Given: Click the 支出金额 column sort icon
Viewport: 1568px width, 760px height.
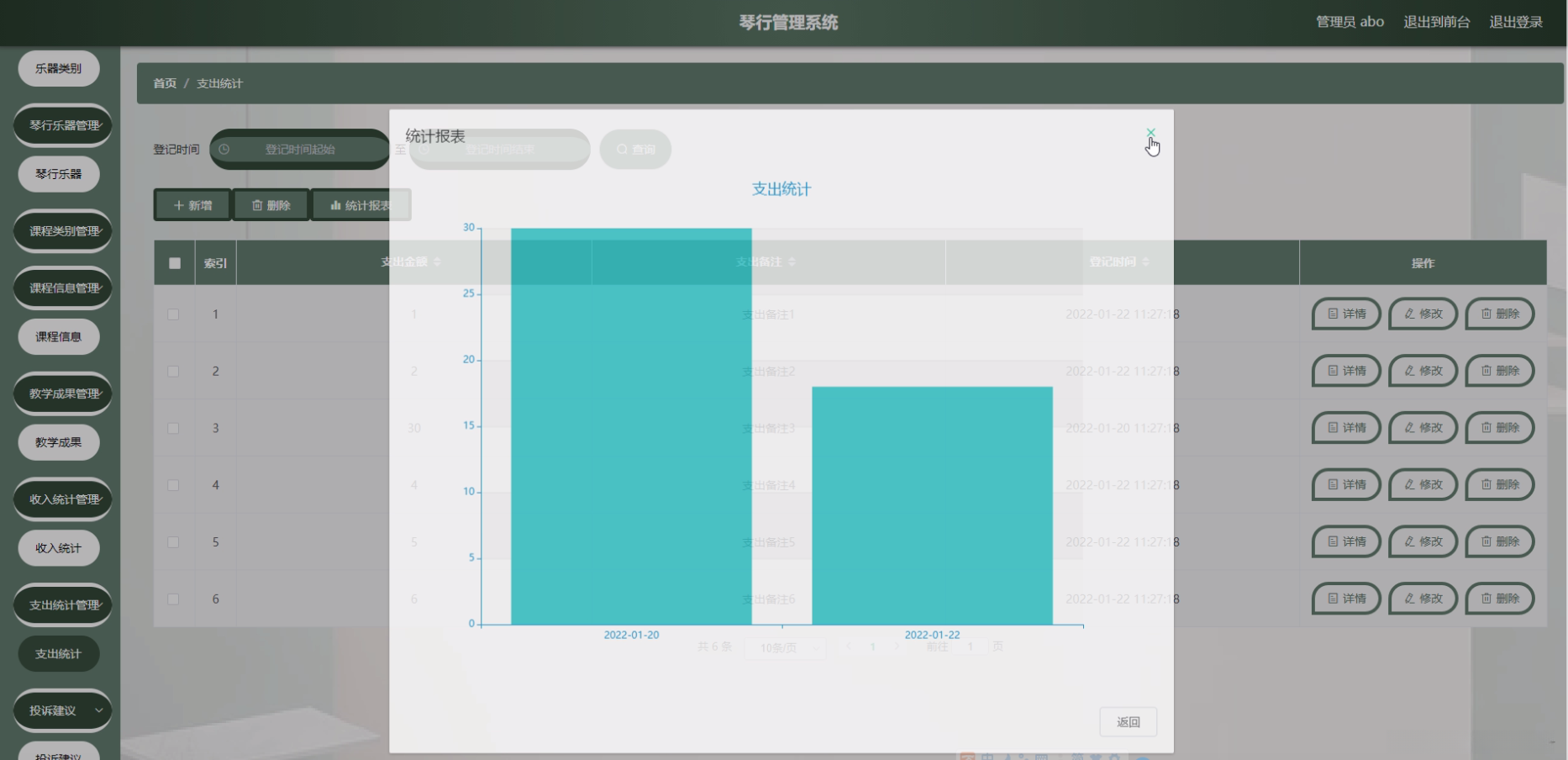Looking at the screenshot, I should 437,262.
